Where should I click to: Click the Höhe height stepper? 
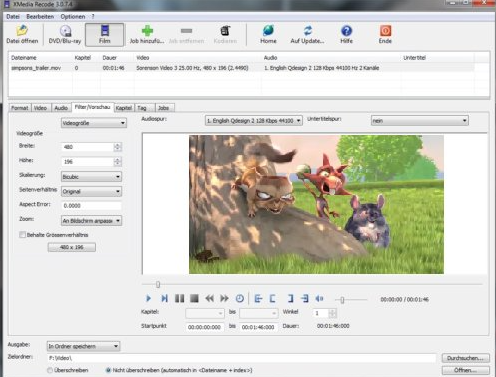[x=117, y=162]
